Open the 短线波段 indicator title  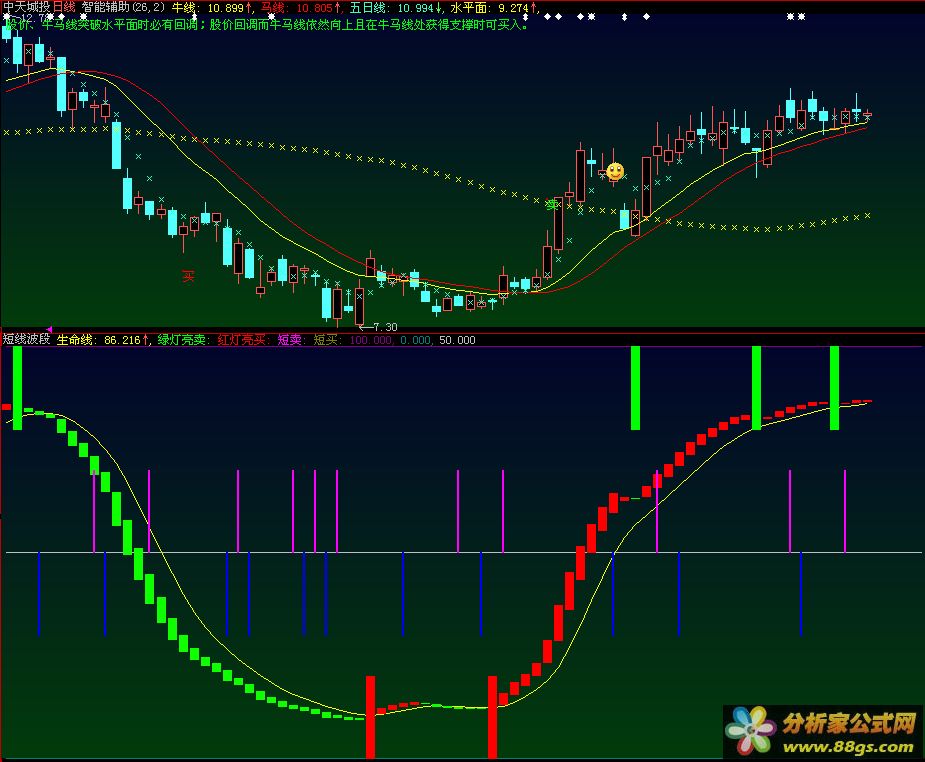click(27, 339)
